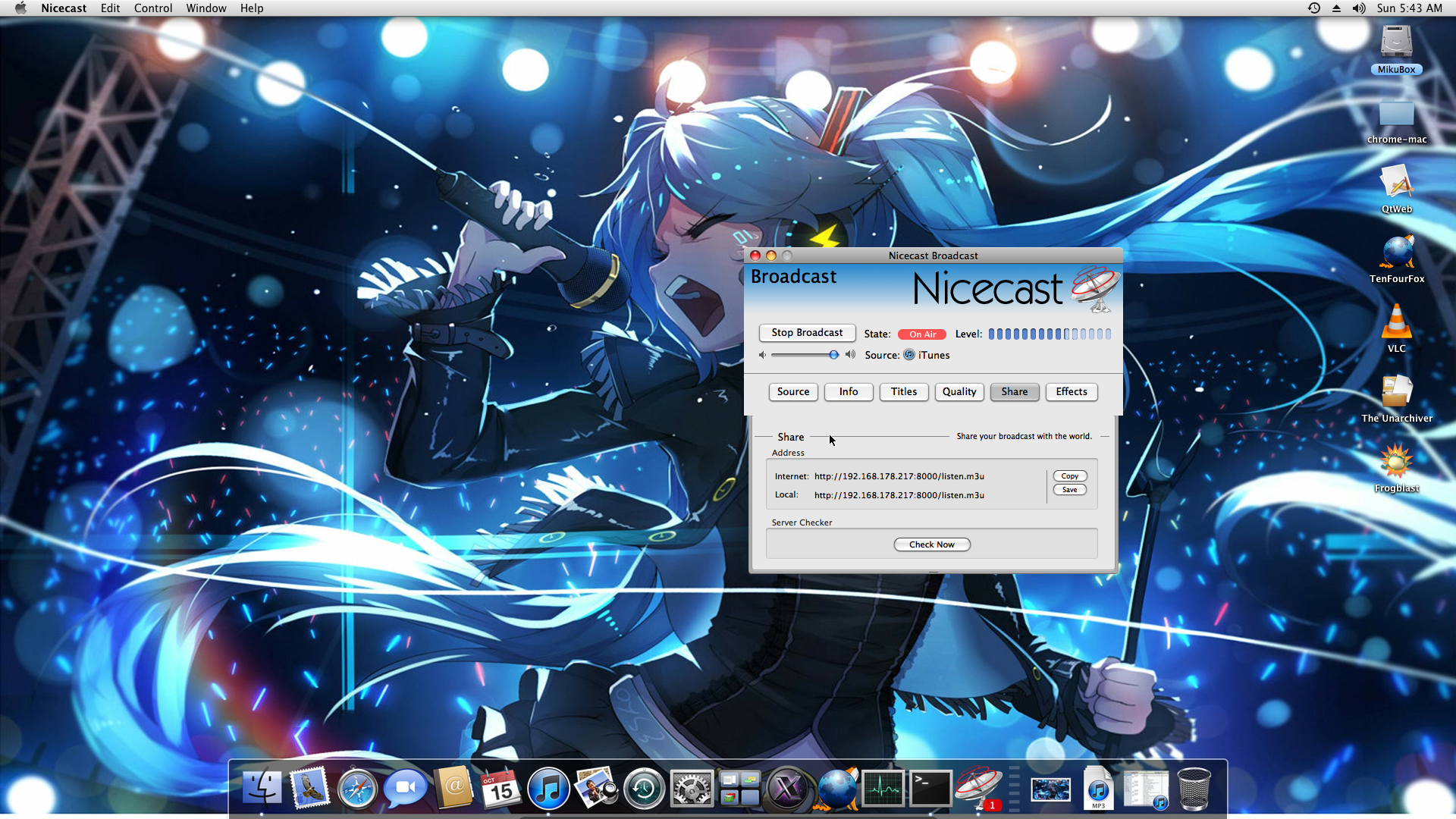The height and width of the screenshot is (819, 1456).
Task: Click the system volume menu bar icon
Action: click(x=1358, y=8)
